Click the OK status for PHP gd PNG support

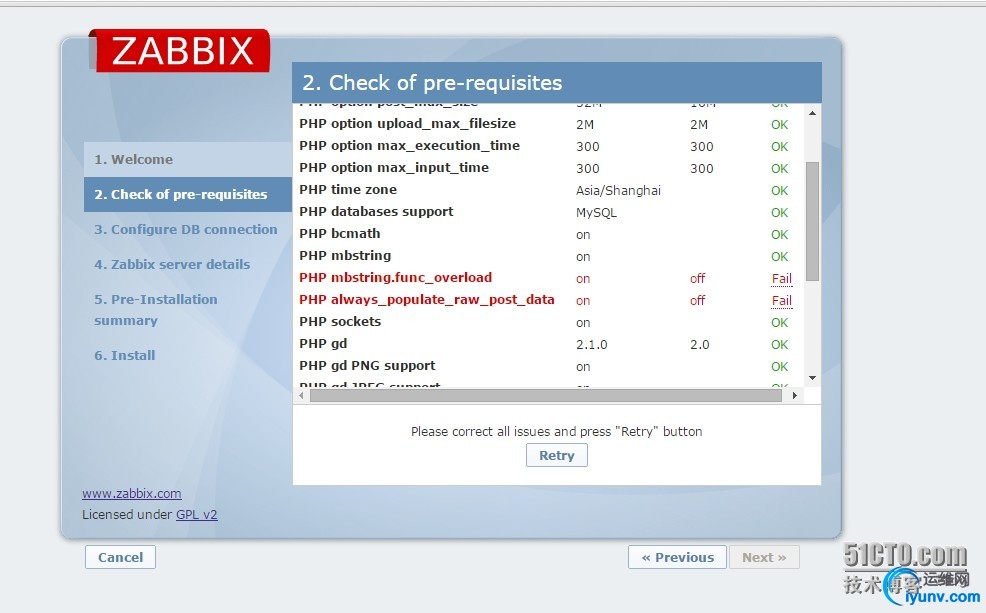click(x=780, y=367)
